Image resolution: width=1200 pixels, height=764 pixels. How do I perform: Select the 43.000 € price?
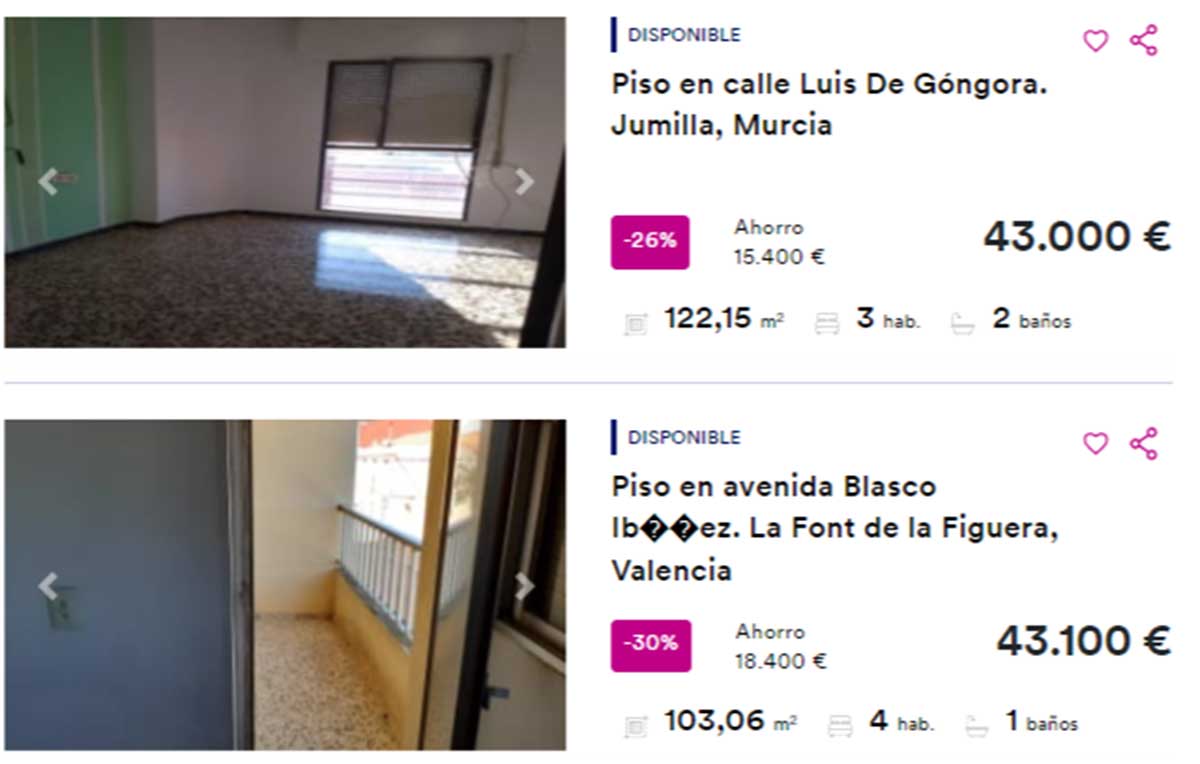tap(1076, 237)
